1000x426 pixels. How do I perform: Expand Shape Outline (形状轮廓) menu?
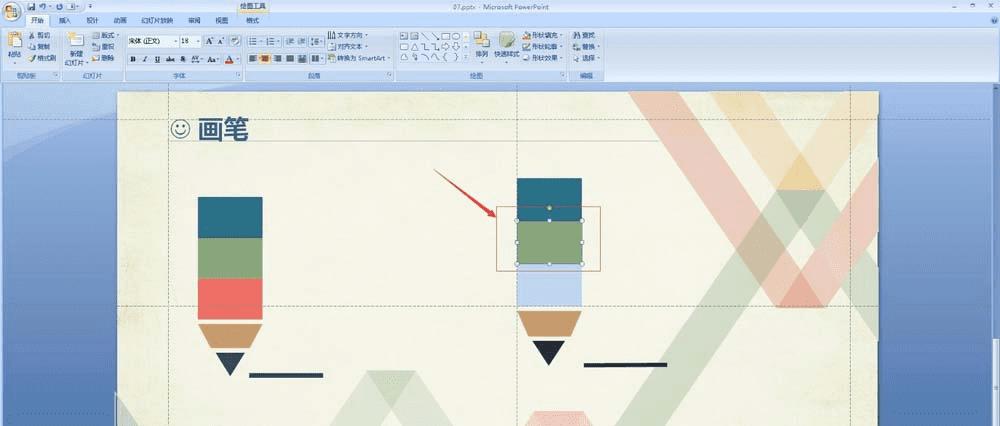543,47
